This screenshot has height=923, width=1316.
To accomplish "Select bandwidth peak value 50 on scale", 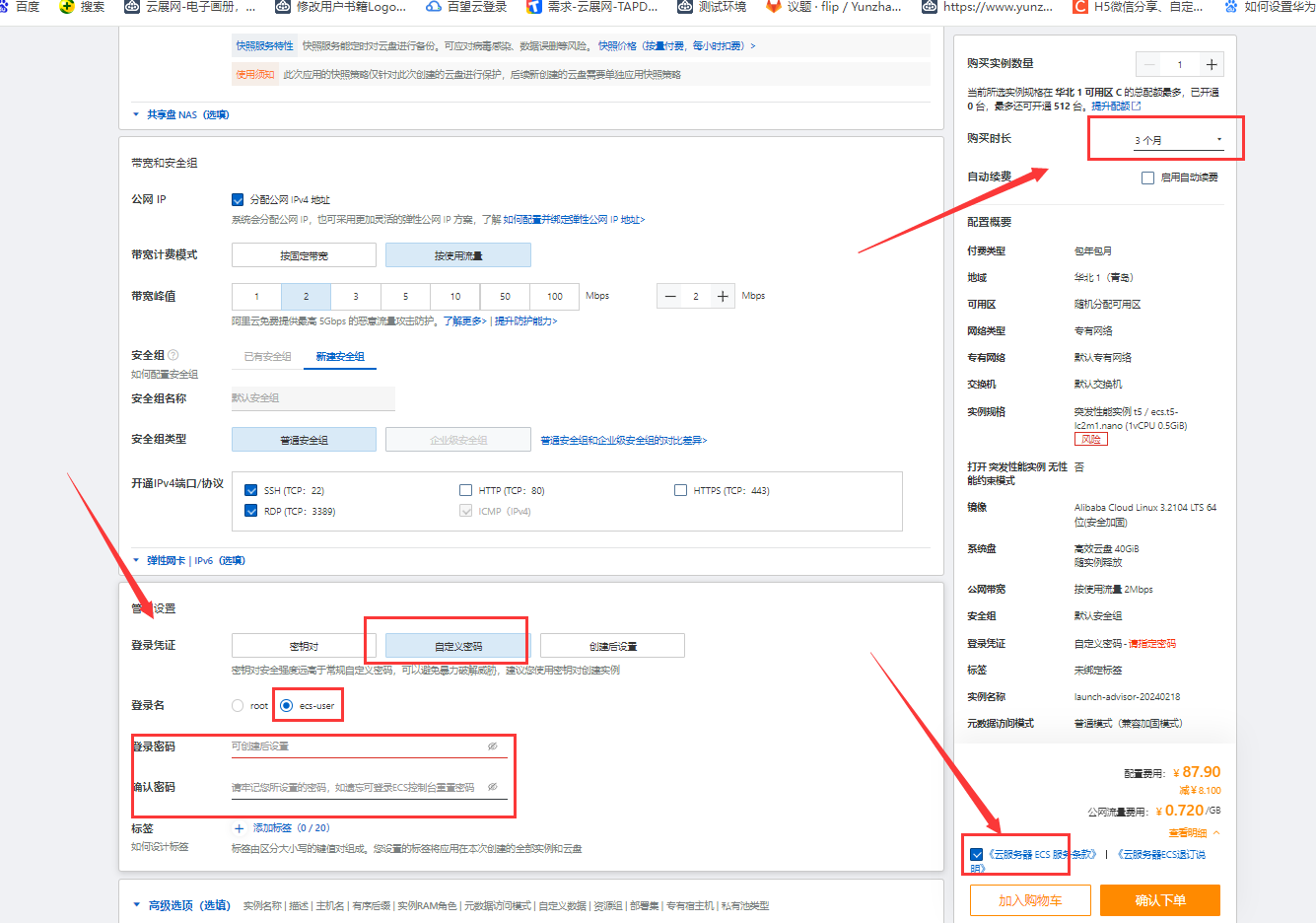I will point(505,296).
